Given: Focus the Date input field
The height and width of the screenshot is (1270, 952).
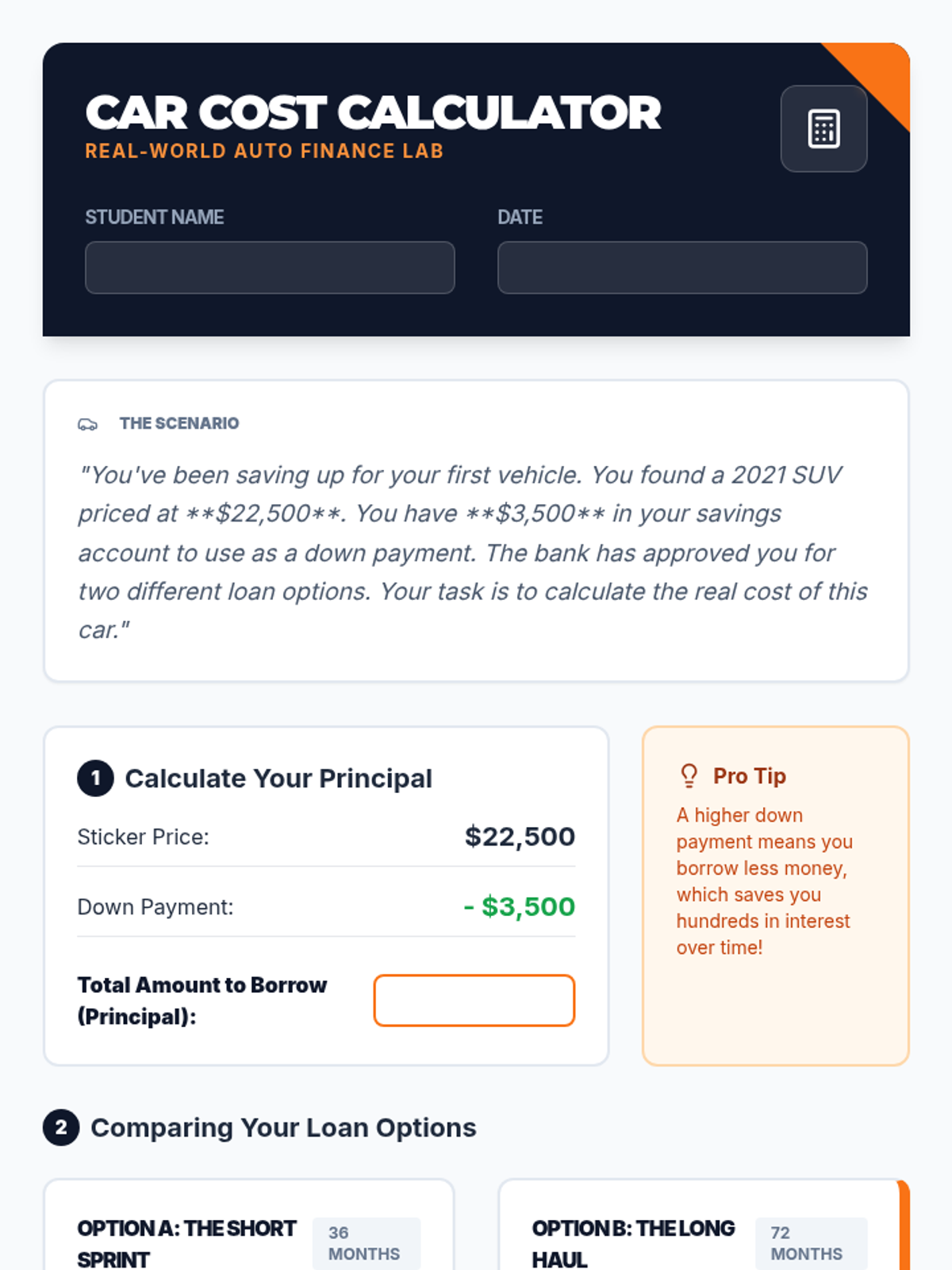Looking at the screenshot, I should click(681, 267).
